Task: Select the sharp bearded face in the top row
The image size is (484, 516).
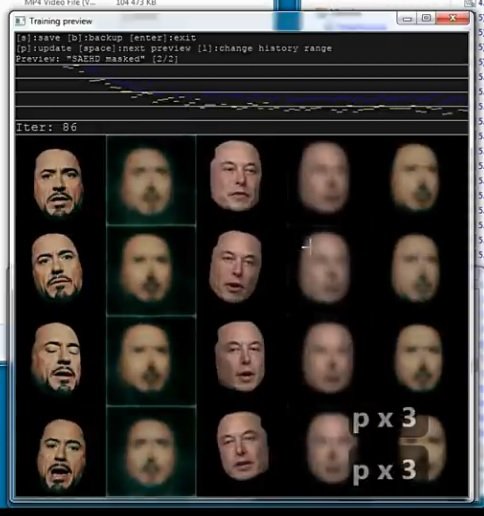Action: click(x=59, y=182)
